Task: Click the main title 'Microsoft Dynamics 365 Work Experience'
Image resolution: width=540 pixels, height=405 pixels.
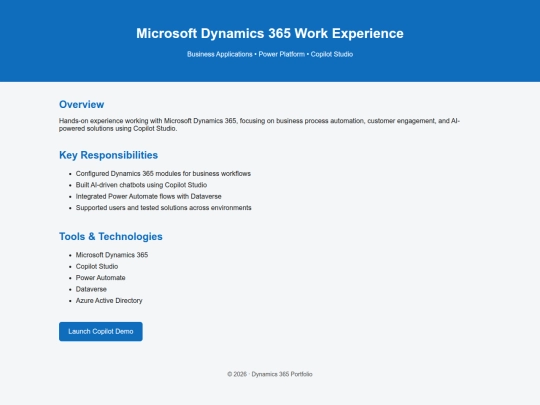Action: (270, 33)
